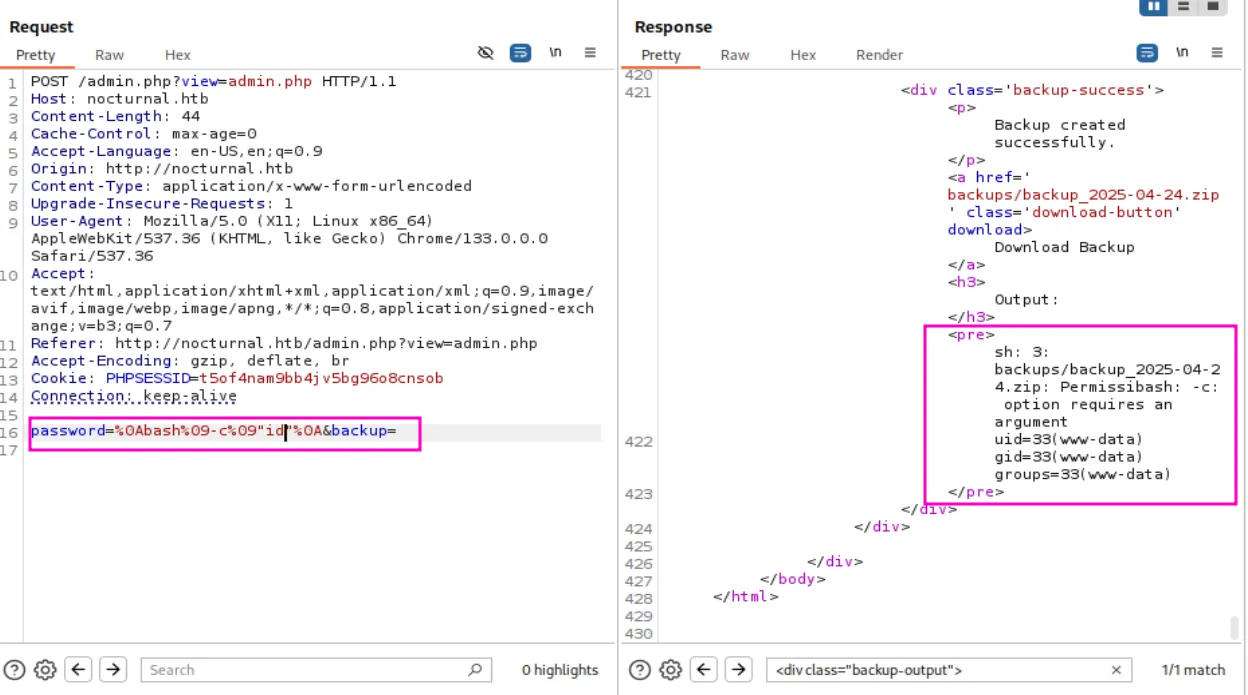The height and width of the screenshot is (695, 1248).
Task: Click the magnifier icon in Request search
Action: pyautogui.click(x=475, y=670)
